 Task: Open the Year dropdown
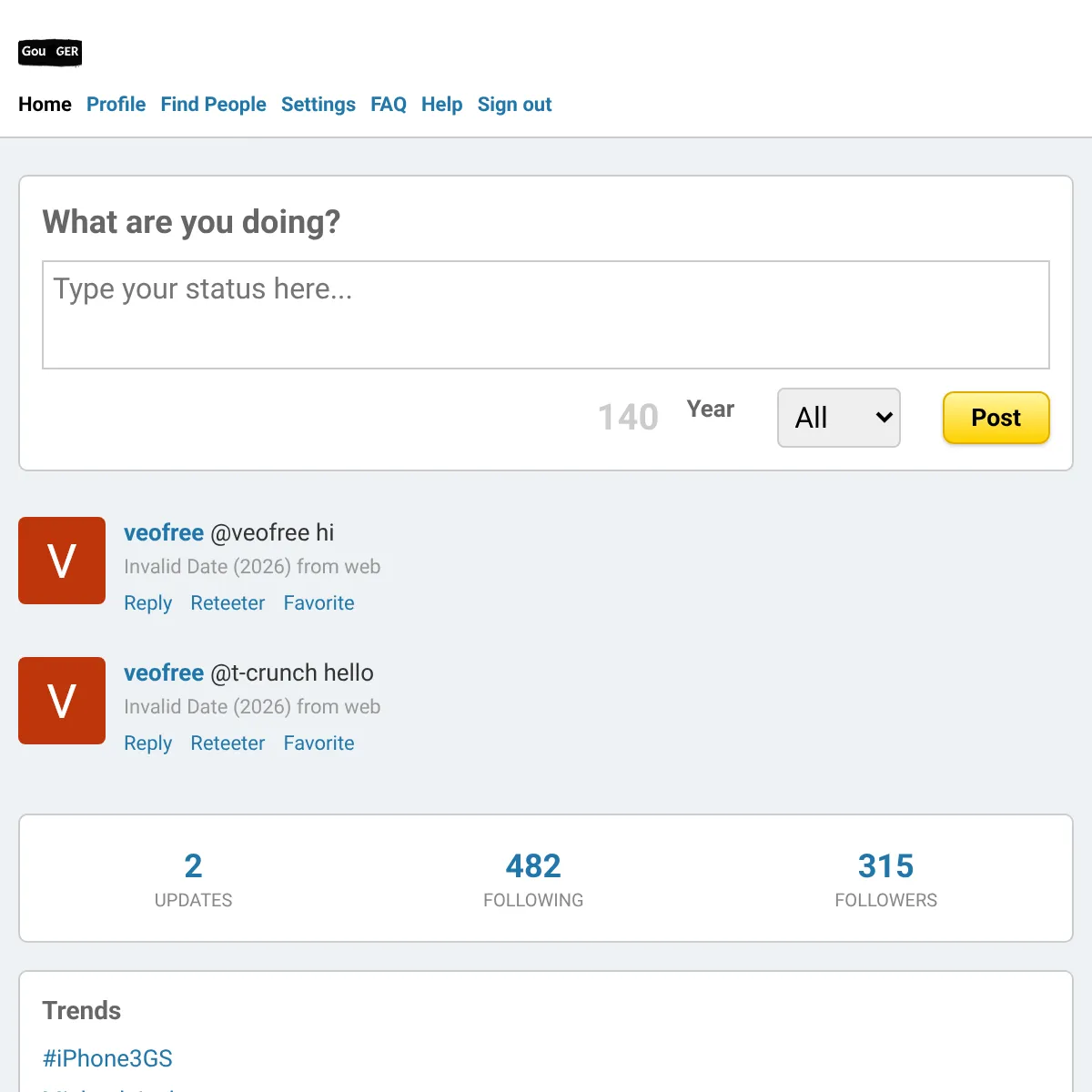pos(838,418)
